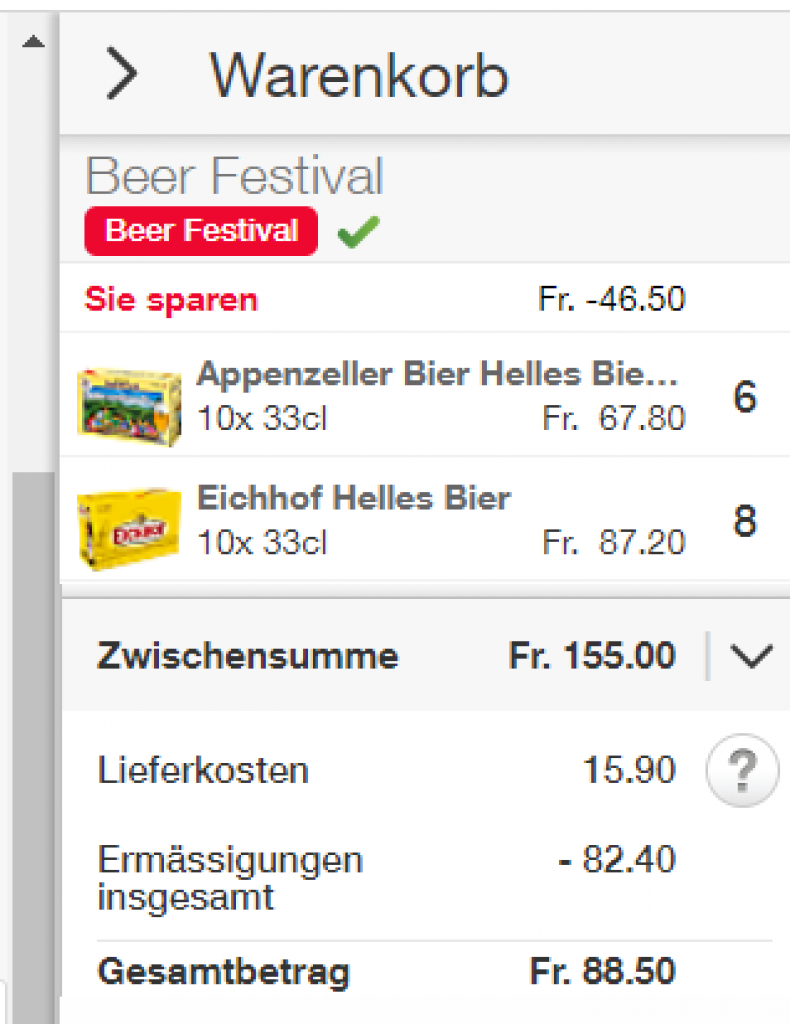Image resolution: width=790 pixels, height=1024 pixels.
Task: Change the Eichhof quantity of 8
Action: click(745, 522)
